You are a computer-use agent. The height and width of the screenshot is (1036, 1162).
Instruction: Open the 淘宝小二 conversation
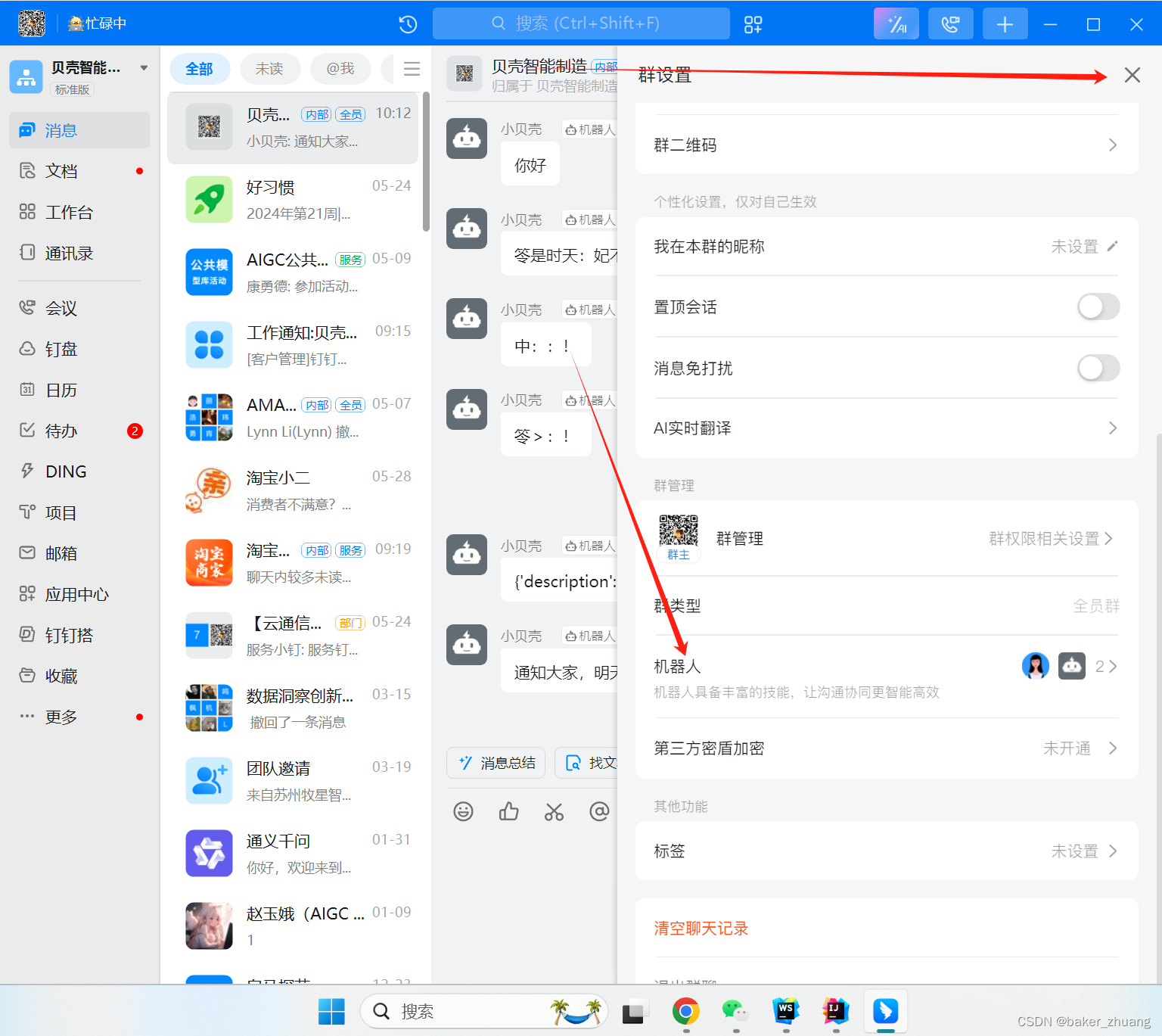click(x=293, y=491)
